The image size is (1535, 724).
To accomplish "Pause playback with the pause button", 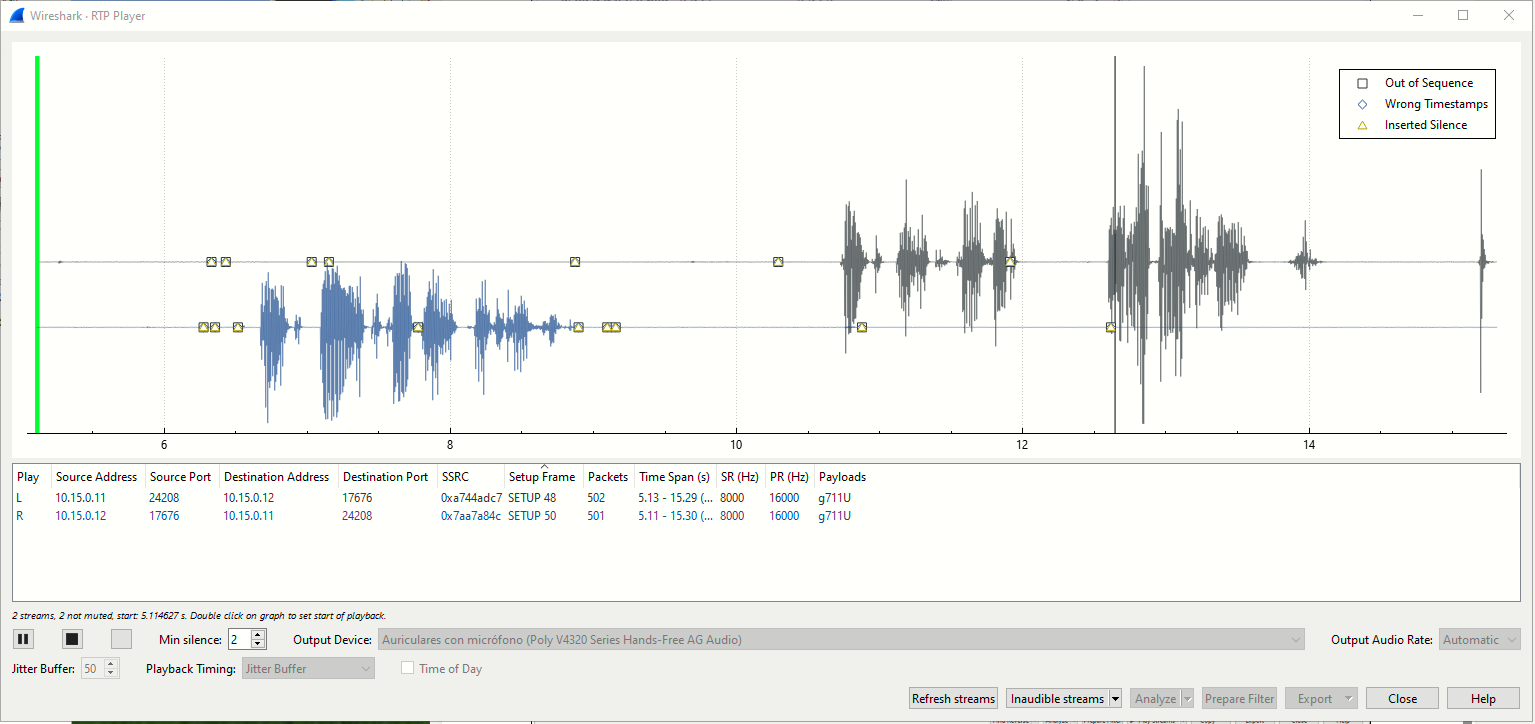I will [x=23, y=639].
